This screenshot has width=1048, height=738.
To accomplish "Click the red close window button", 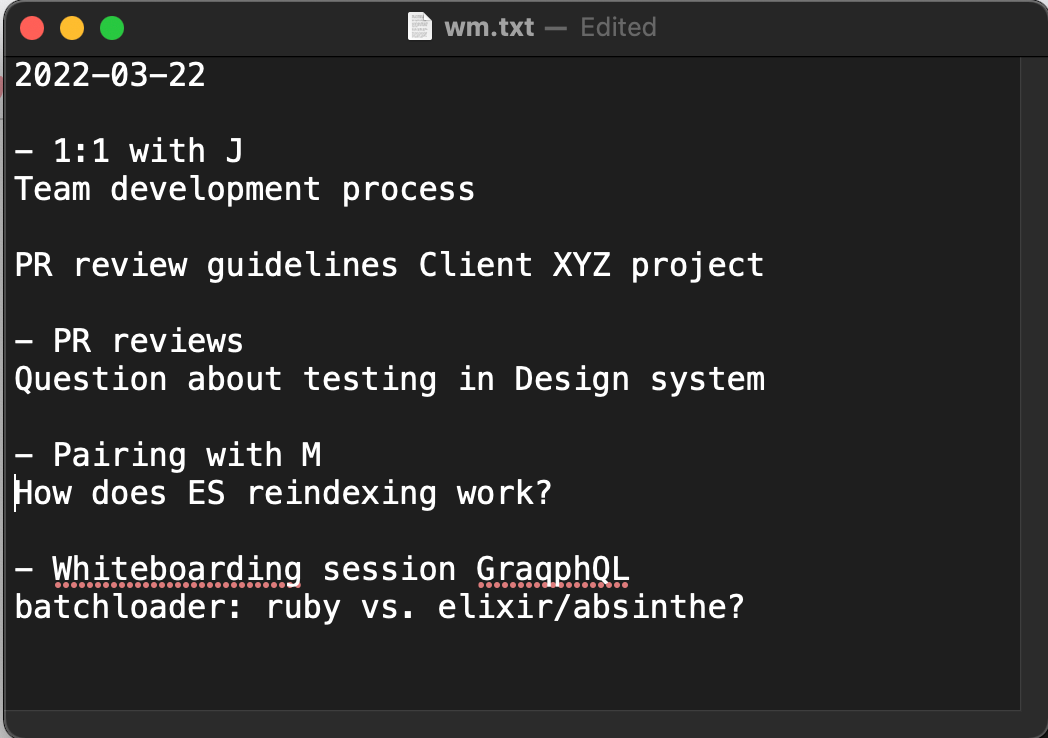I will click(32, 28).
